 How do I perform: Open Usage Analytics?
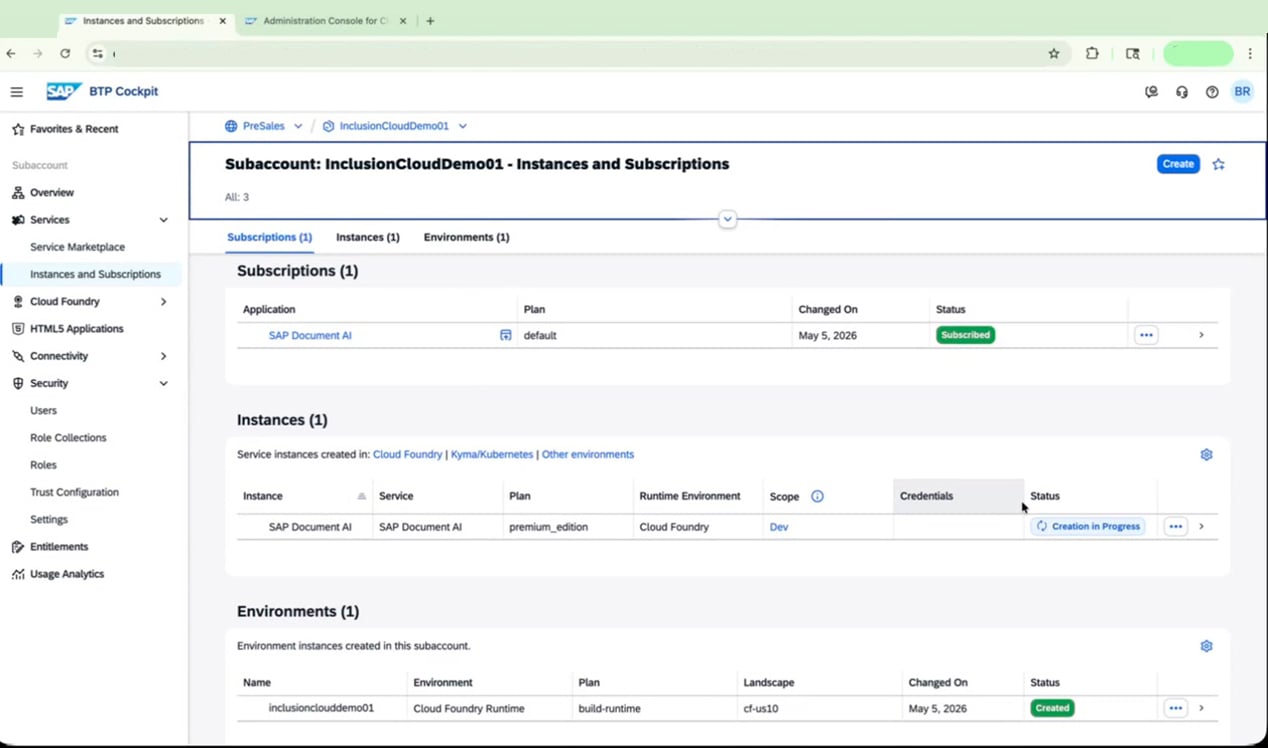click(x=67, y=575)
